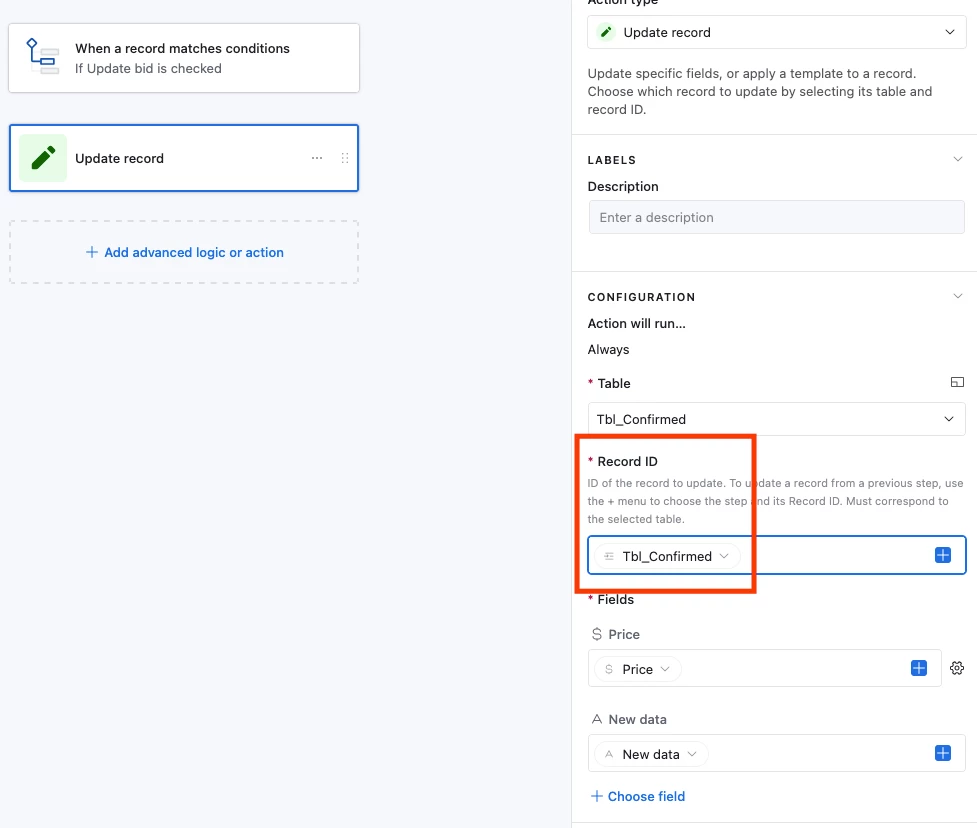The image size is (977, 828).
Task: Click the Choose field link
Action: pos(638,796)
